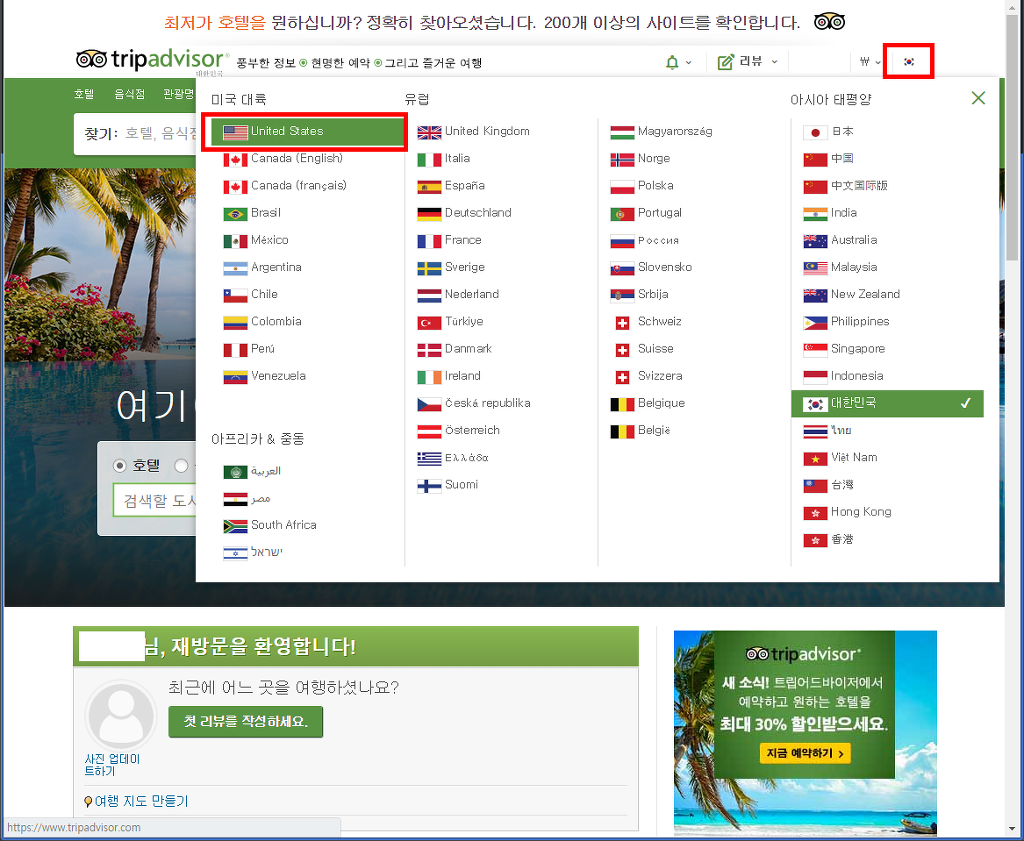The width and height of the screenshot is (1024, 841).
Task: Choose Hong Kong in country list
Action: 861,512
